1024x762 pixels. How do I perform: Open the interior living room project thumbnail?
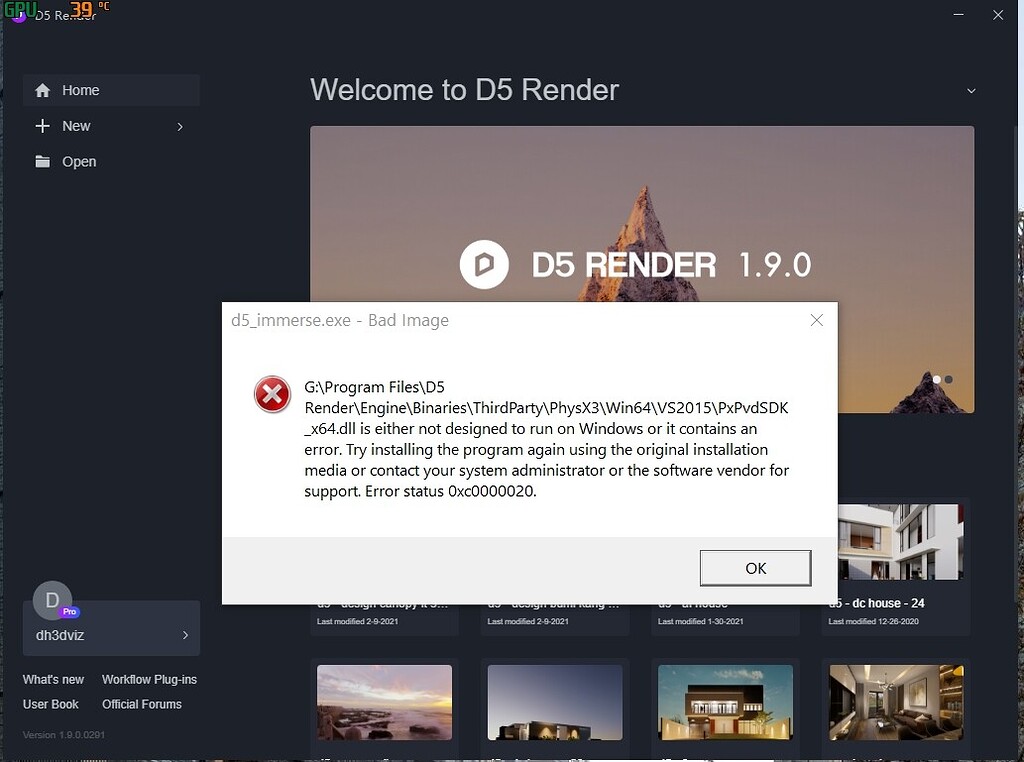tap(895, 702)
